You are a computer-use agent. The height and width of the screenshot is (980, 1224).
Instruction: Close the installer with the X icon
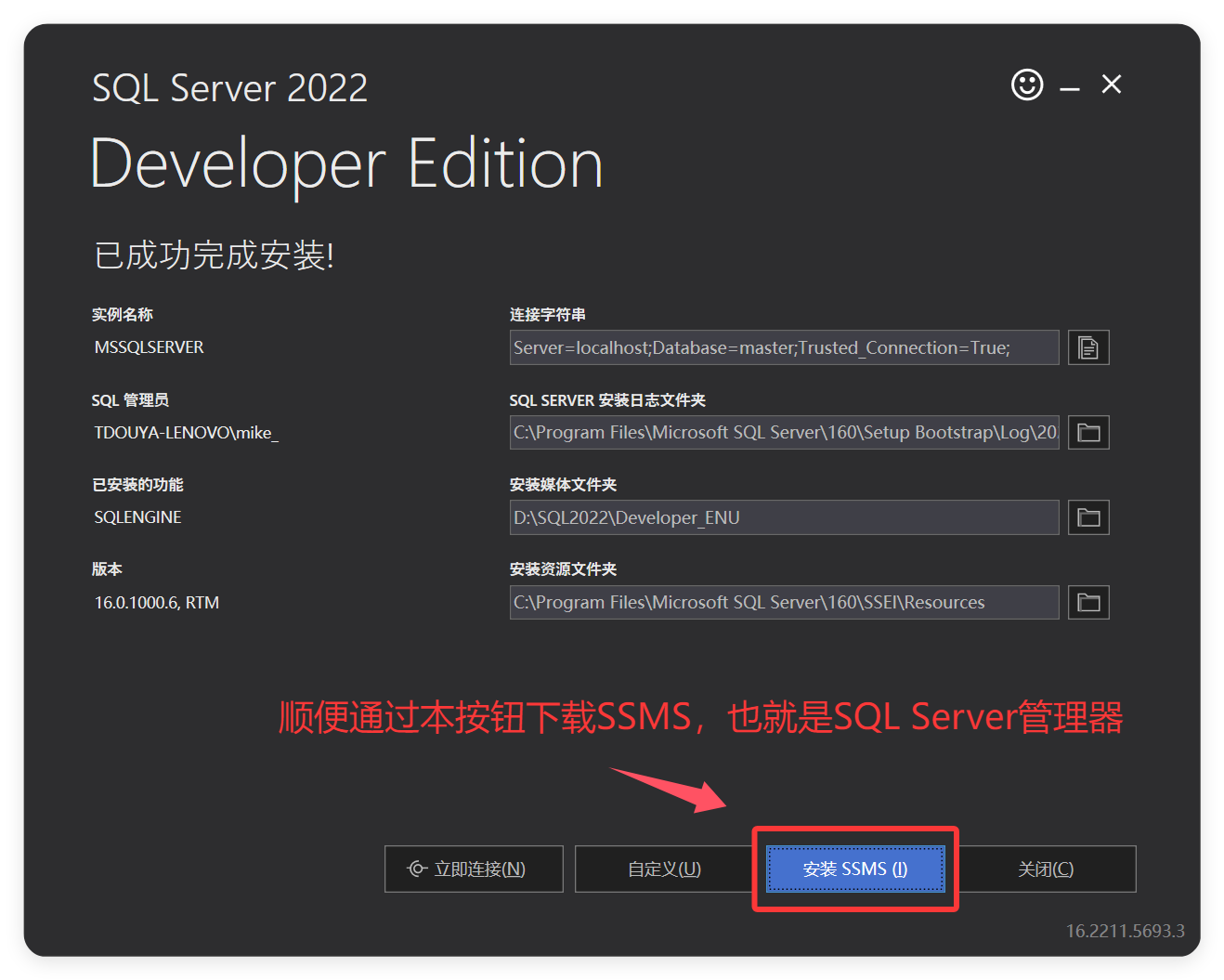pyautogui.click(x=1112, y=85)
